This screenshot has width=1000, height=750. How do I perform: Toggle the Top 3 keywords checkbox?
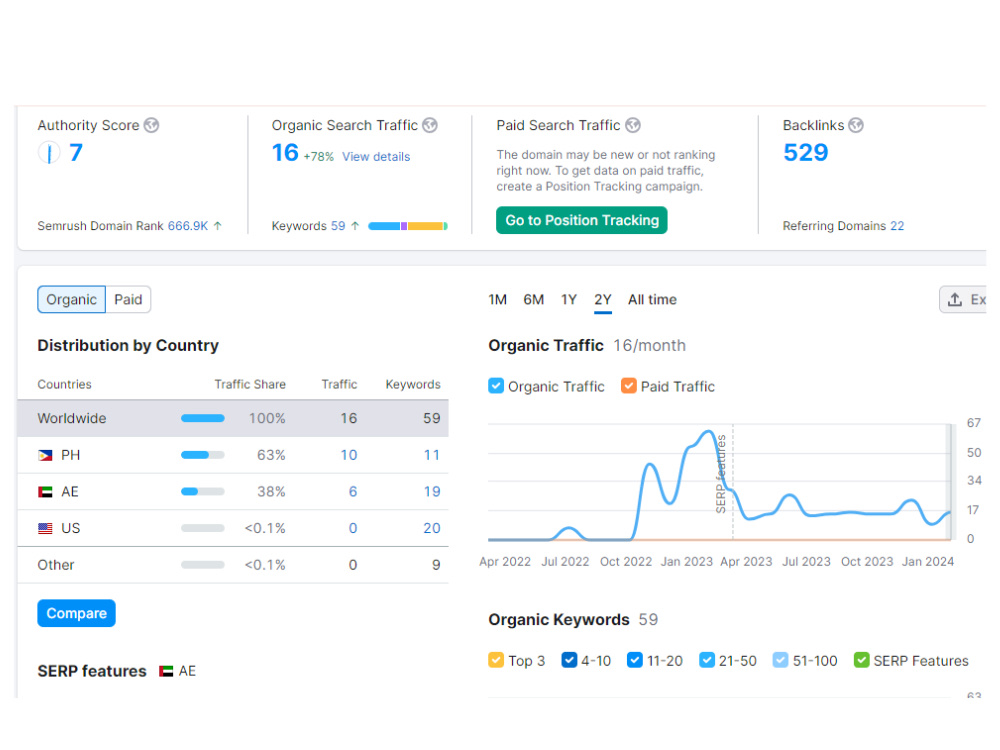[496, 660]
